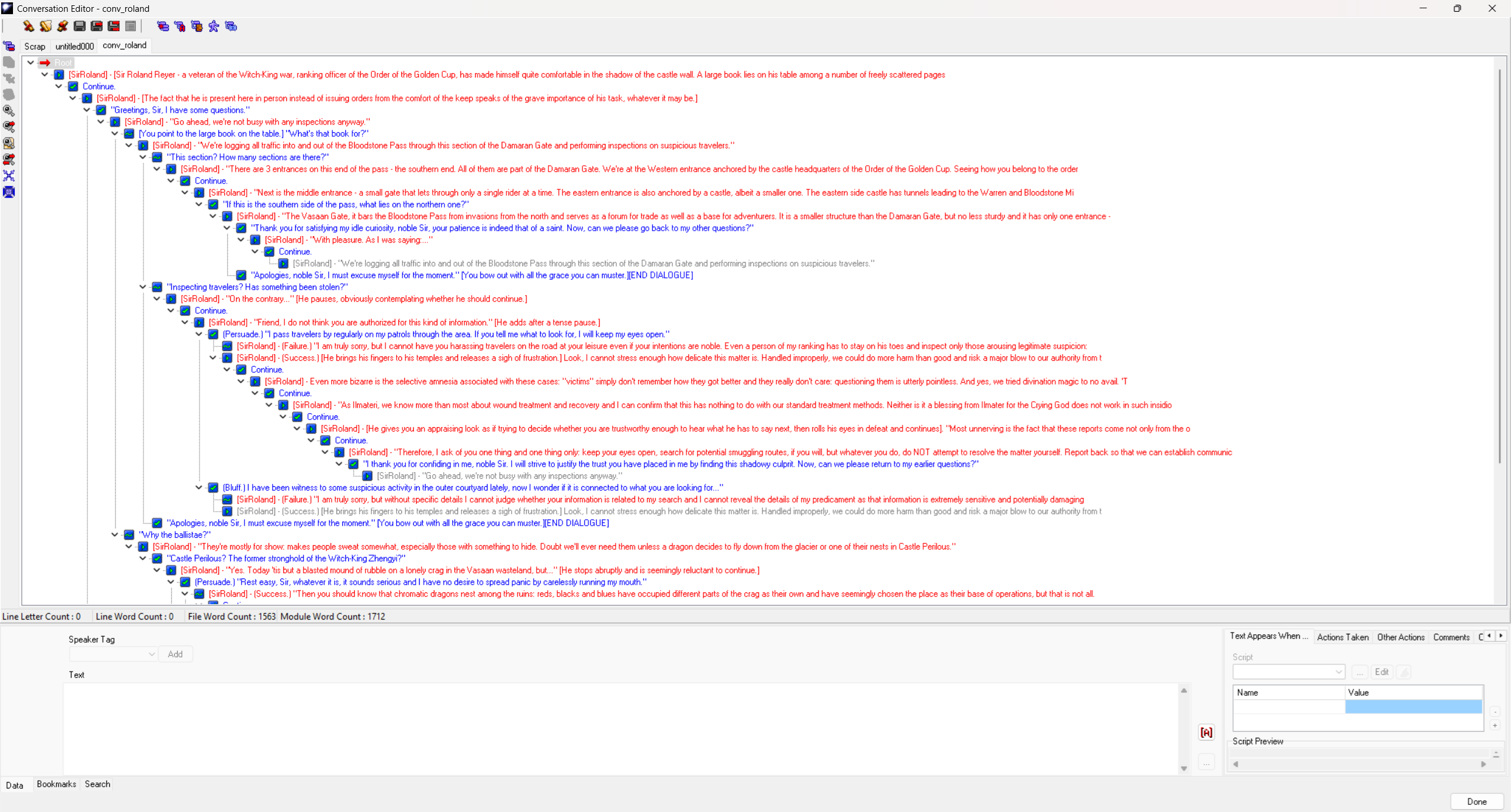The height and width of the screenshot is (812, 1511).
Task: Switch to the untitled000 tab
Action: coord(74,46)
